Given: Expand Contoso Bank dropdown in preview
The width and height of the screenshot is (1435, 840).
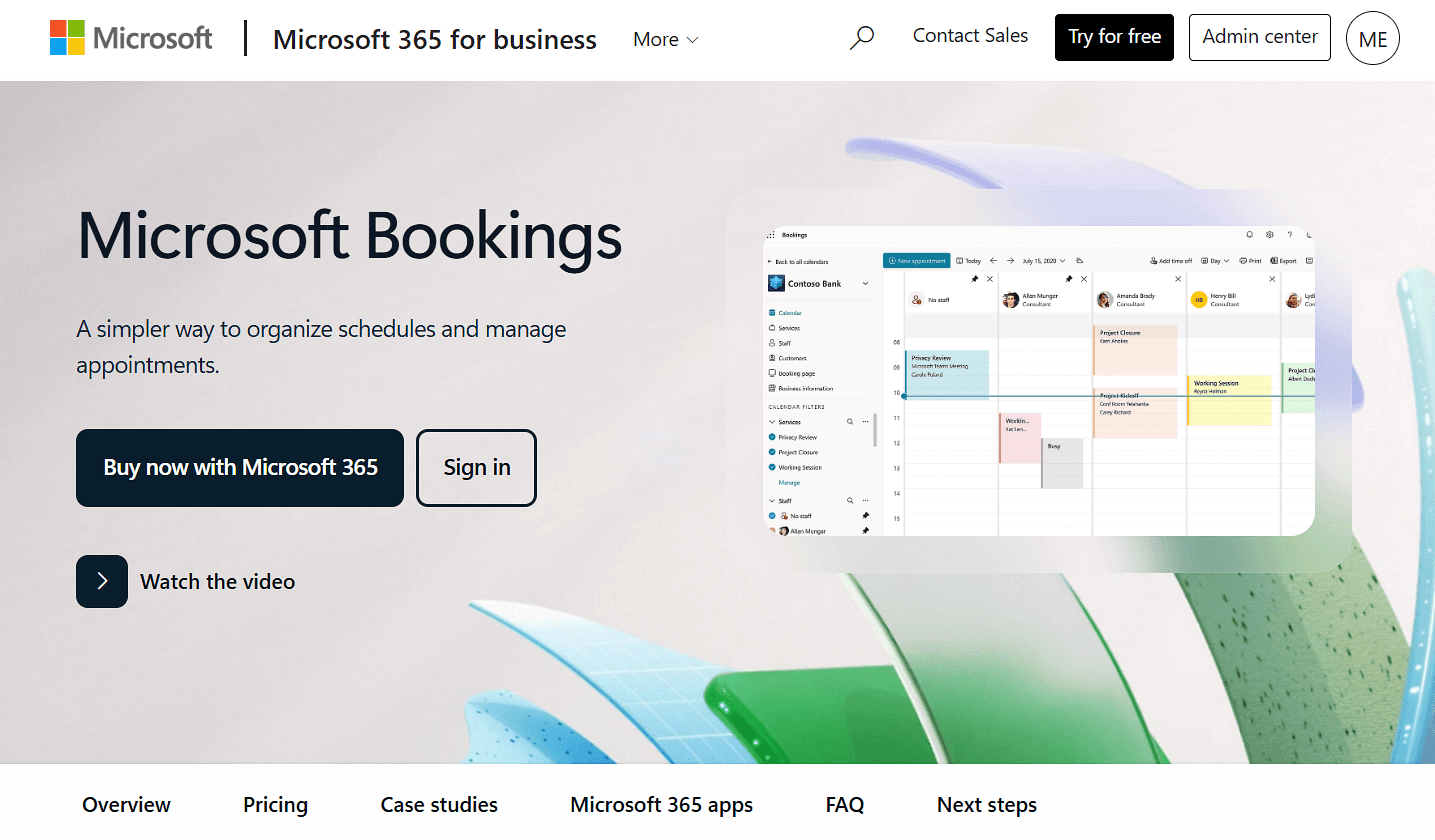Looking at the screenshot, I should click(x=865, y=284).
